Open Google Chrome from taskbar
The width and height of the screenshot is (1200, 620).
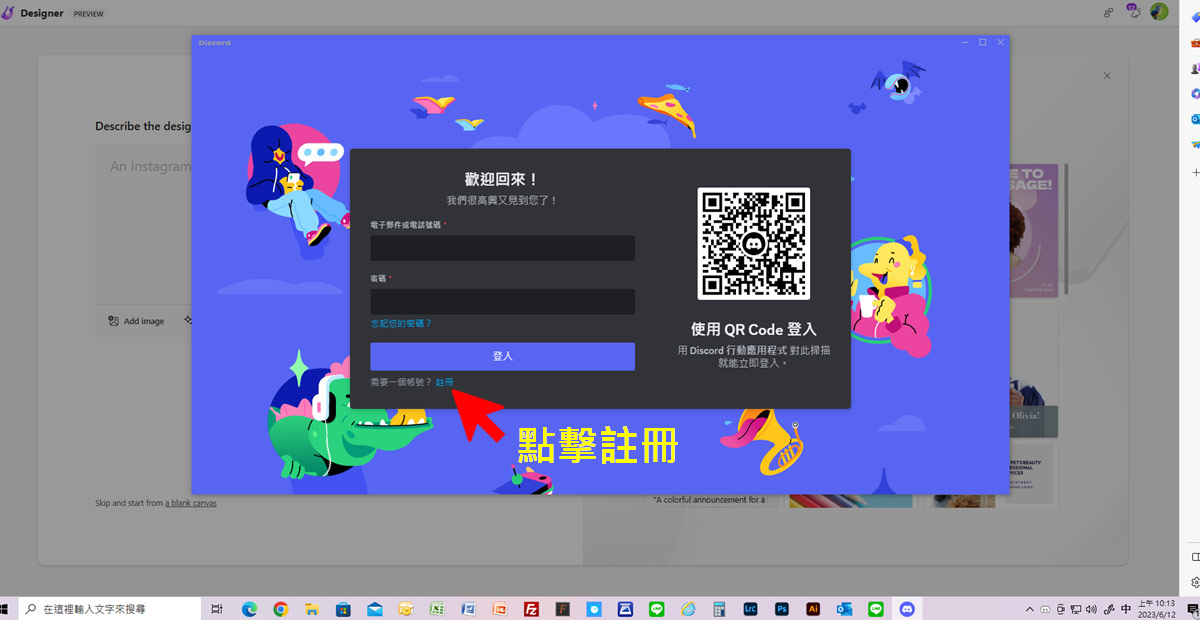click(x=281, y=608)
